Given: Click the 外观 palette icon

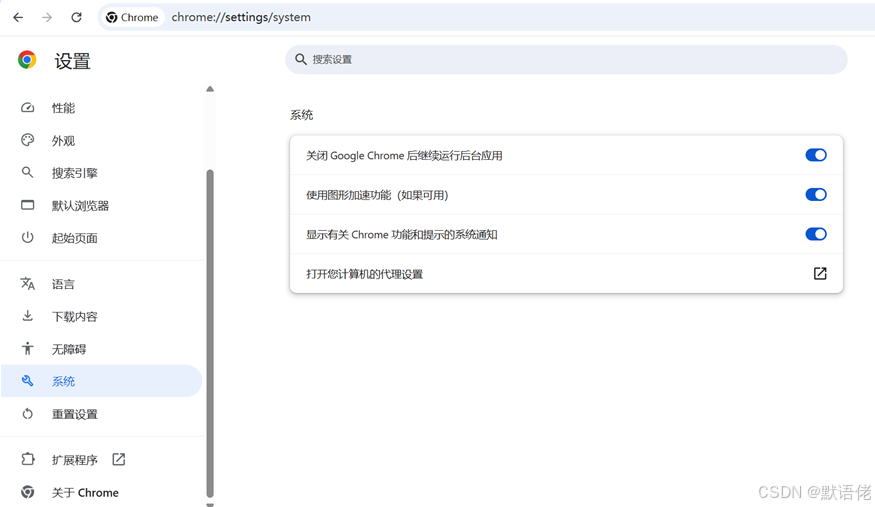Looking at the screenshot, I should pyautogui.click(x=27, y=140).
